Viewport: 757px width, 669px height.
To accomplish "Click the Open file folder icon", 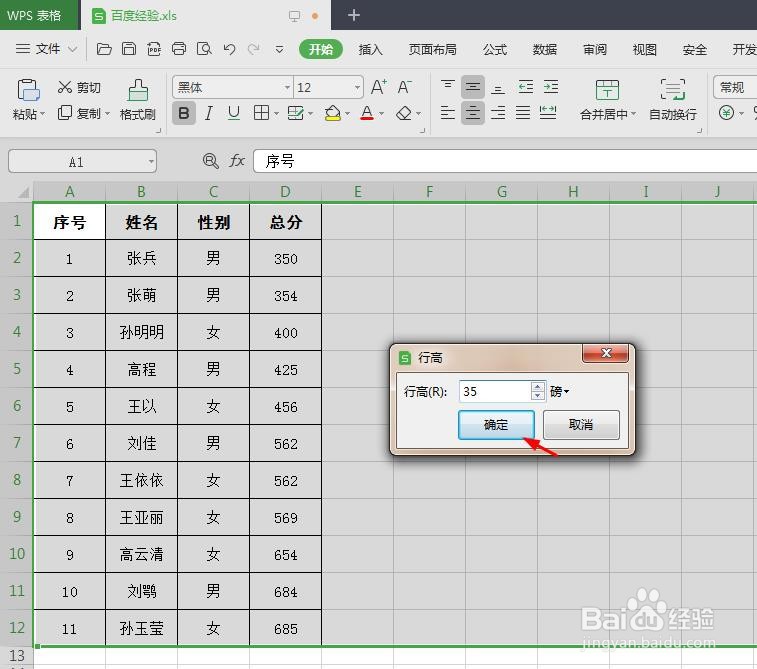I will [104, 49].
